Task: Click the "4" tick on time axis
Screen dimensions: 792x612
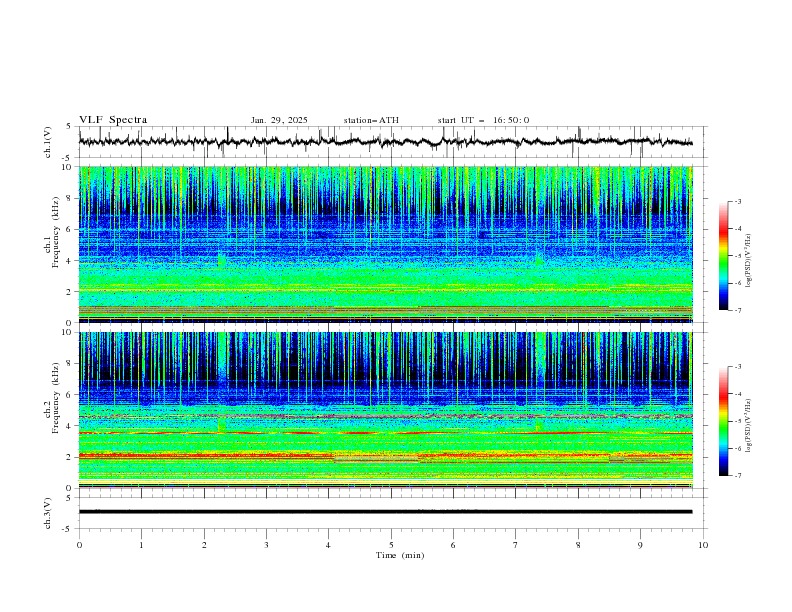Action: (328, 545)
